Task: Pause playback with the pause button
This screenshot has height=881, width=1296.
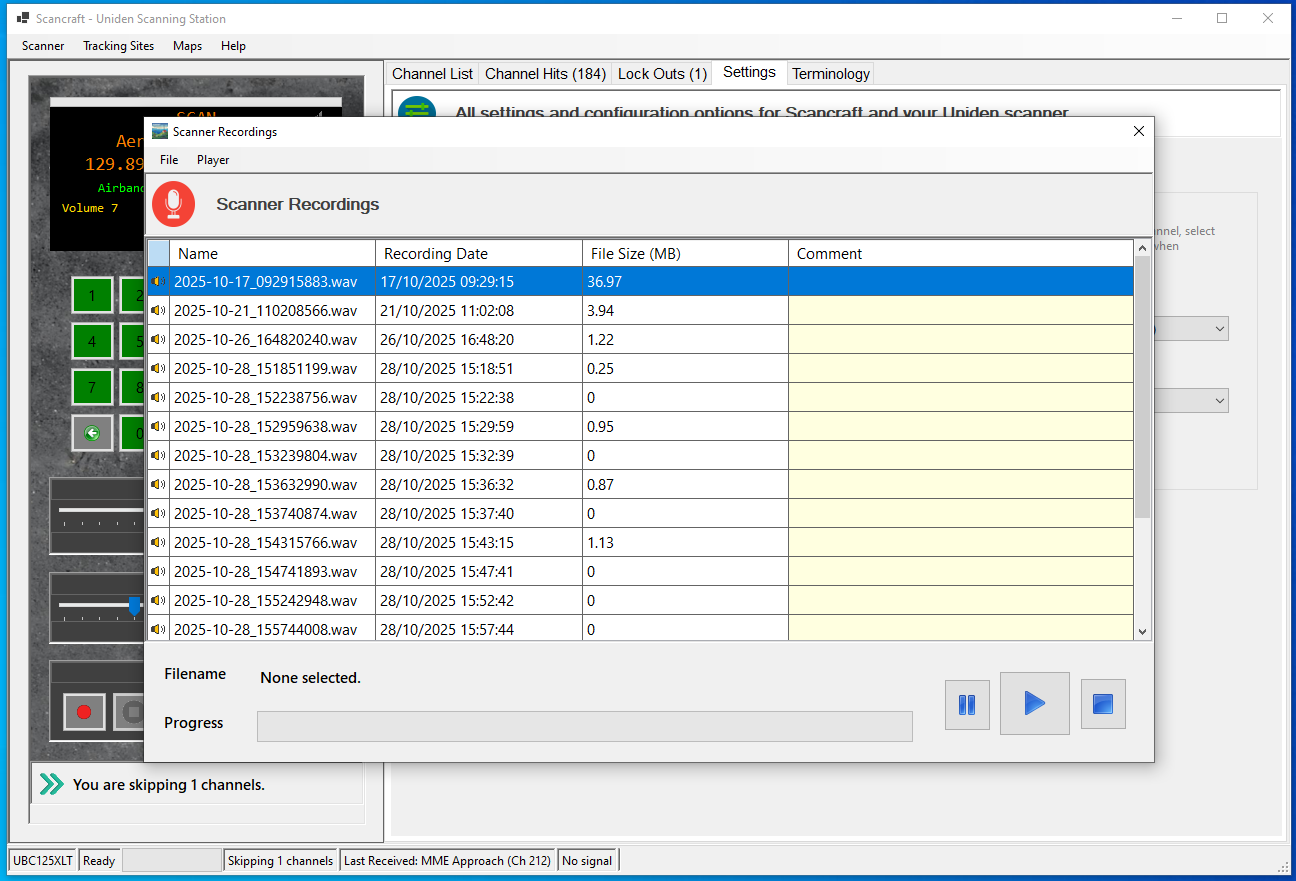Action: [x=967, y=705]
